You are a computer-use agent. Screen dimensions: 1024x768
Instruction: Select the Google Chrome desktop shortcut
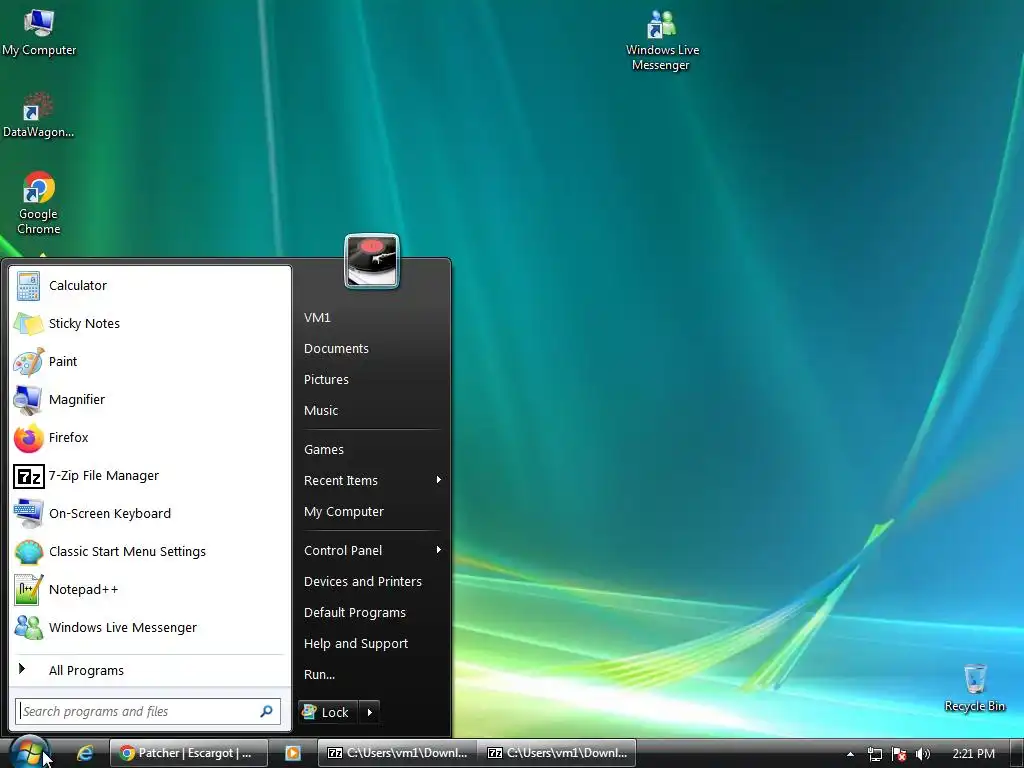[39, 203]
